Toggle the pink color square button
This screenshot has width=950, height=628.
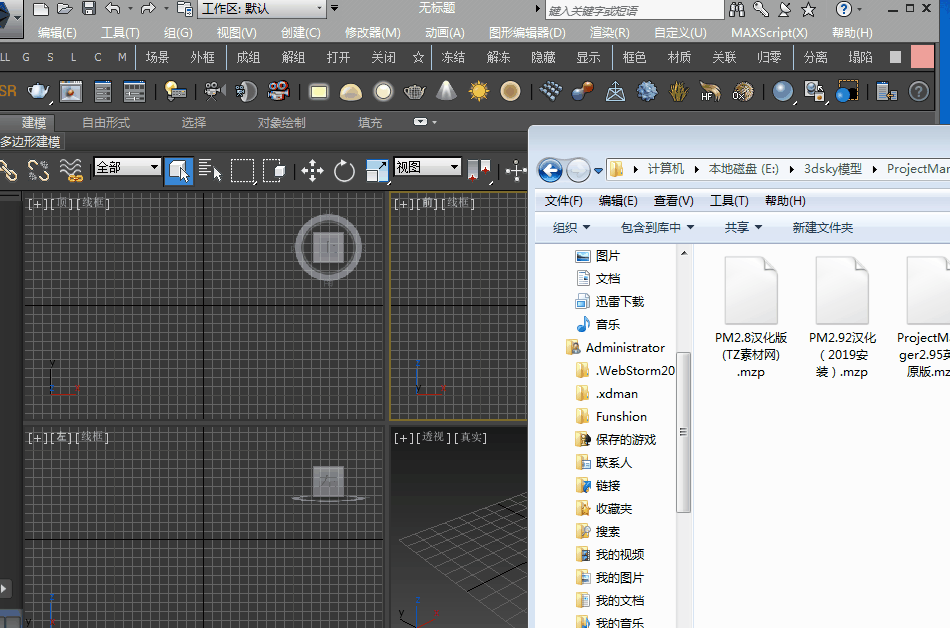tap(922, 57)
